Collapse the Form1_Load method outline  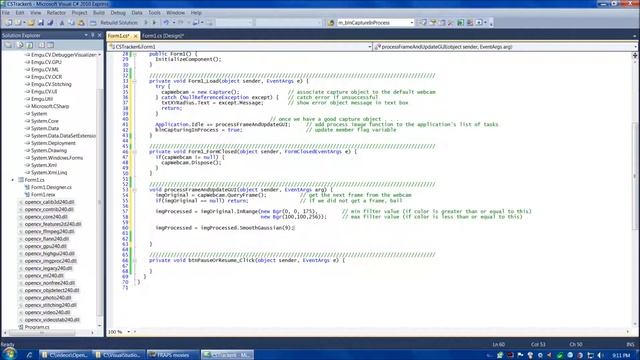click(134, 81)
